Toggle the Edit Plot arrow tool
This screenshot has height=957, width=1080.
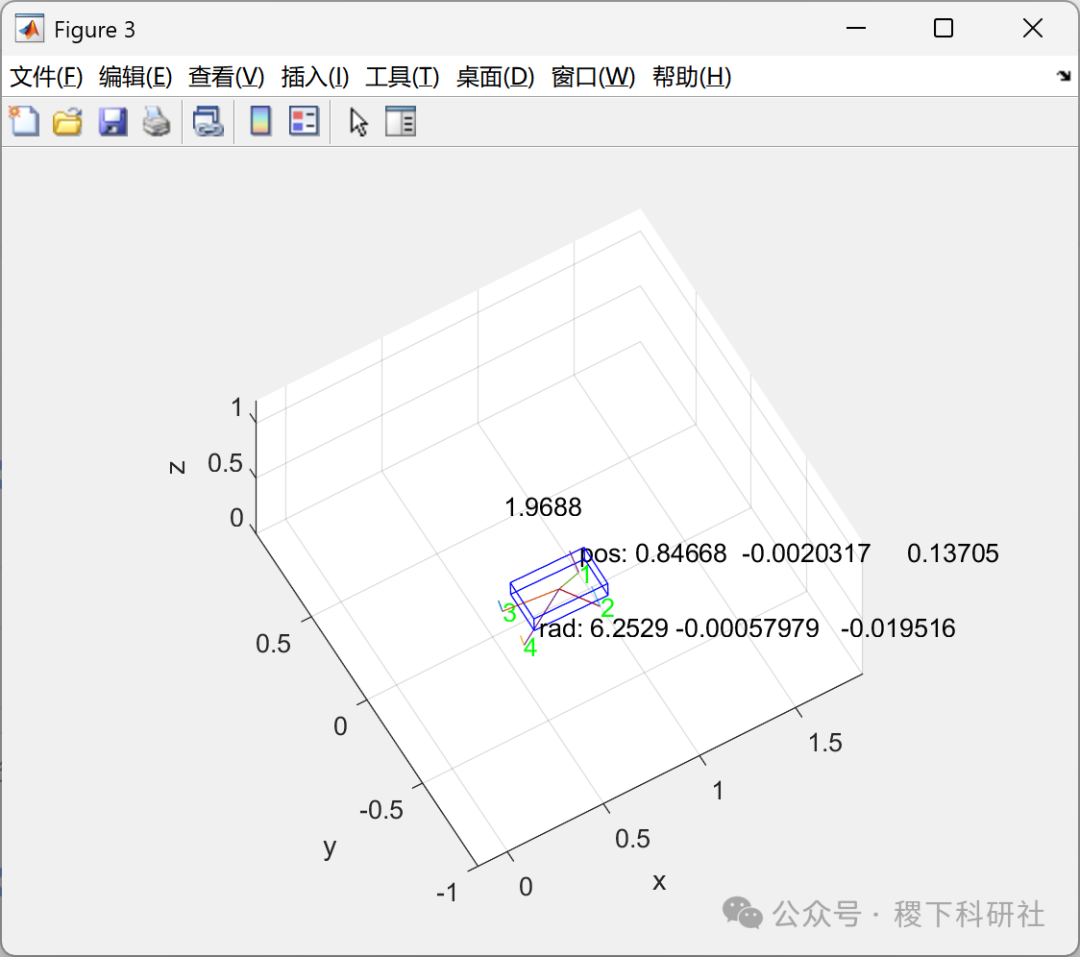358,122
